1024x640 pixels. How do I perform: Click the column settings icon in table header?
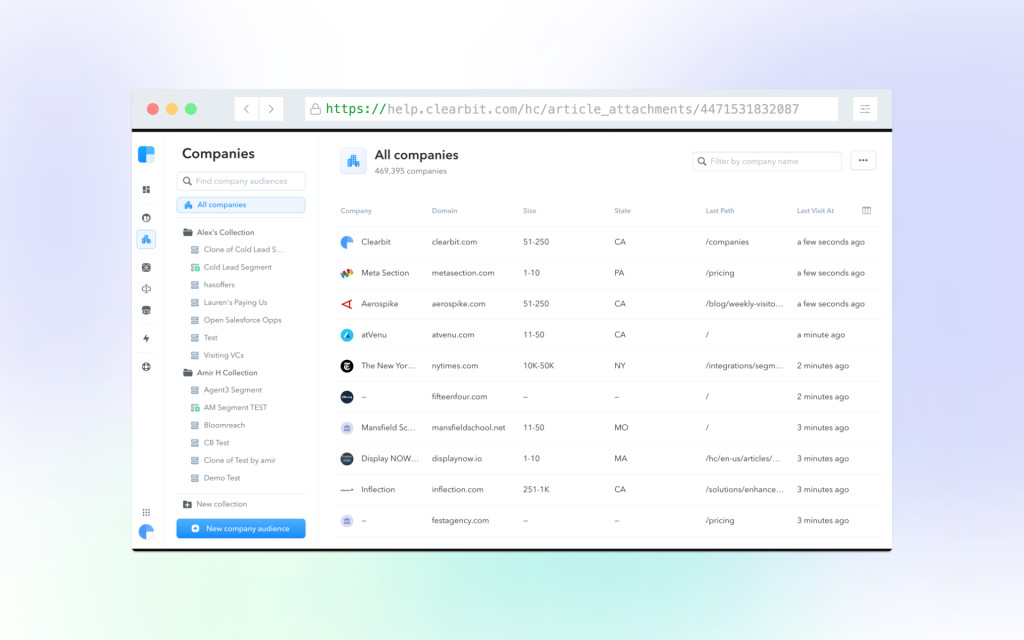coord(866,210)
